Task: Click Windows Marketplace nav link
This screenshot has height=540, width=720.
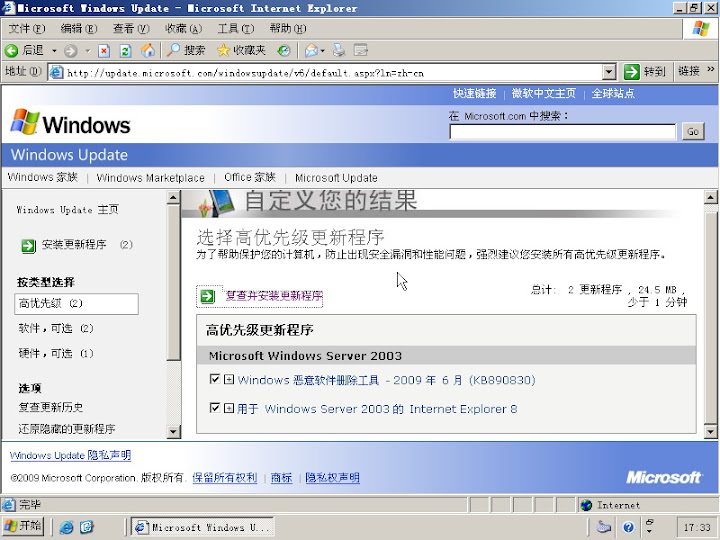Action: click(x=151, y=178)
